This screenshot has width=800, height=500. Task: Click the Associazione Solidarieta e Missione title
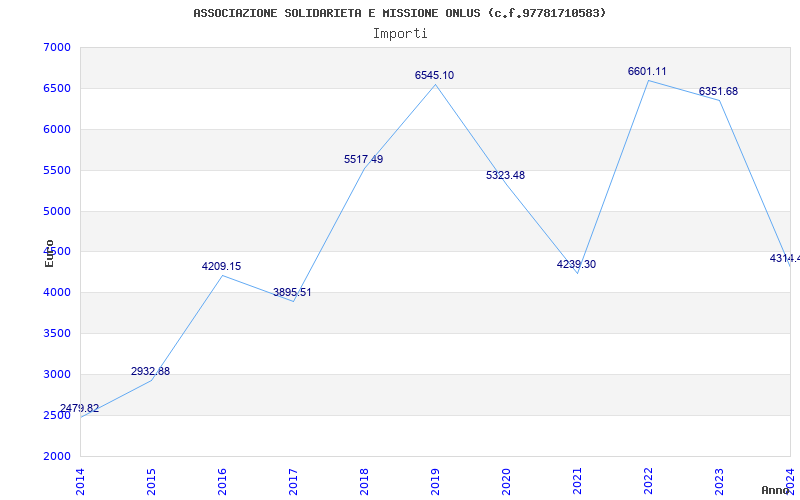tap(400, 13)
